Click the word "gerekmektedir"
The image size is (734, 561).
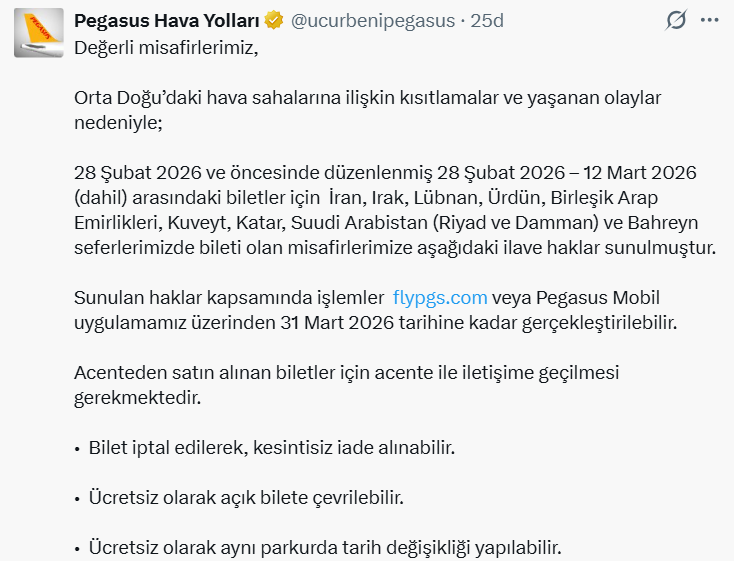tap(137, 398)
